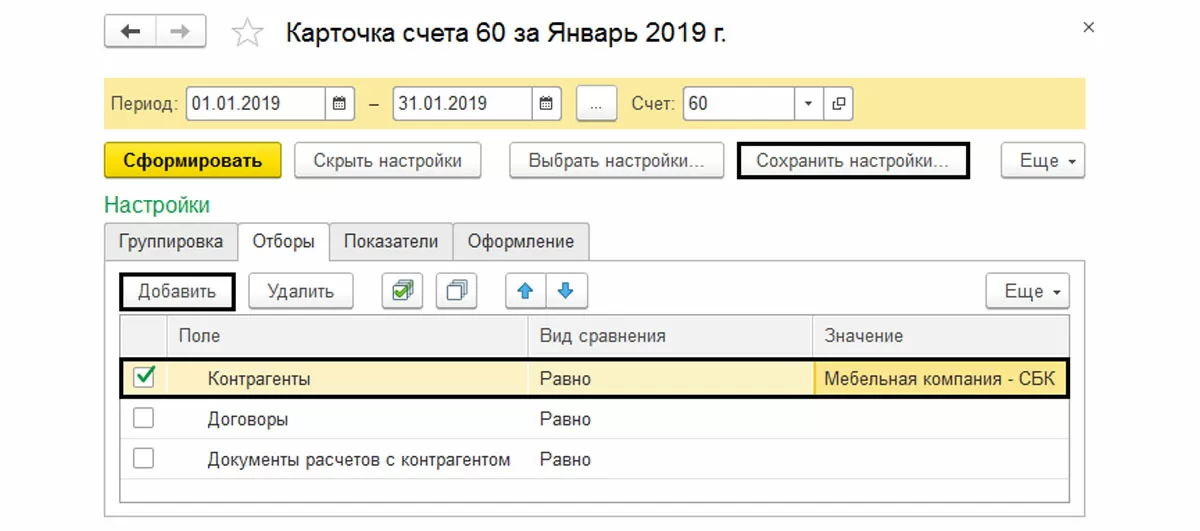Add report to favorites with star
Viewport: 1200px width, 531px height.
[245, 34]
